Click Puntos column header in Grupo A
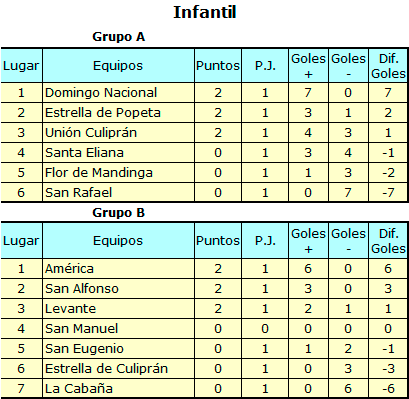Screen dimensions: 409x399 coord(218,66)
